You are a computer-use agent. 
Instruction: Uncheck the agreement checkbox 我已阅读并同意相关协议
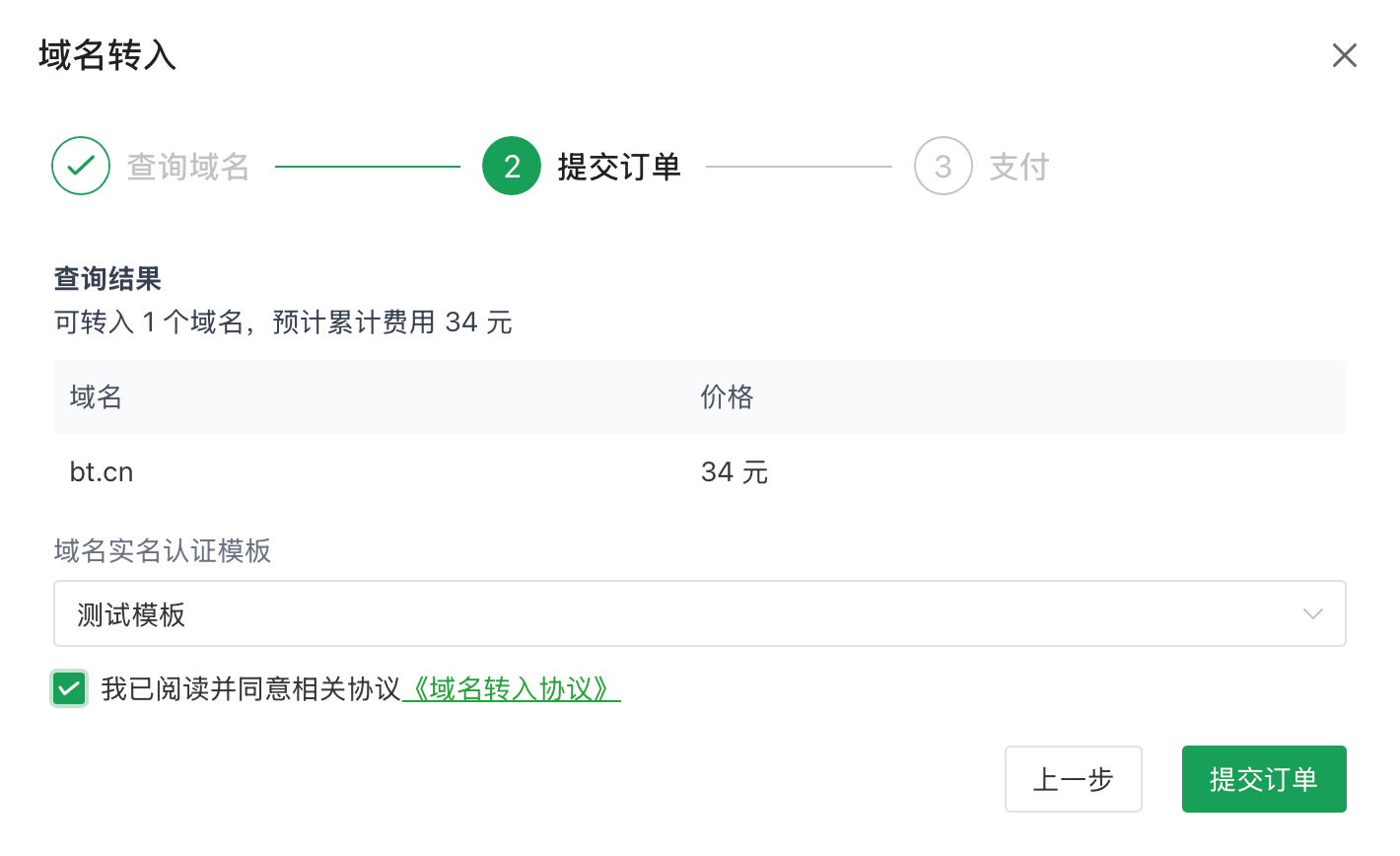(x=68, y=688)
